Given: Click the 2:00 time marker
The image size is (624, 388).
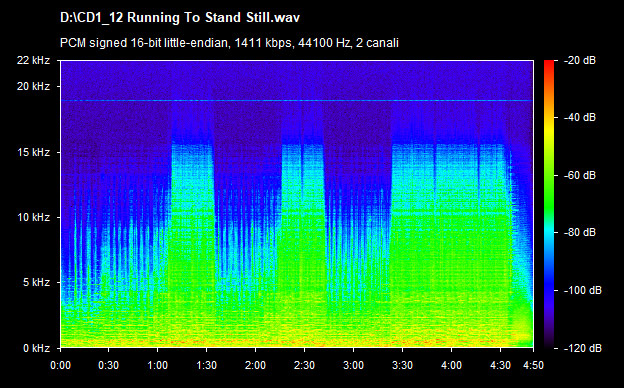Looking at the screenshot, I should tap(255, 365).
